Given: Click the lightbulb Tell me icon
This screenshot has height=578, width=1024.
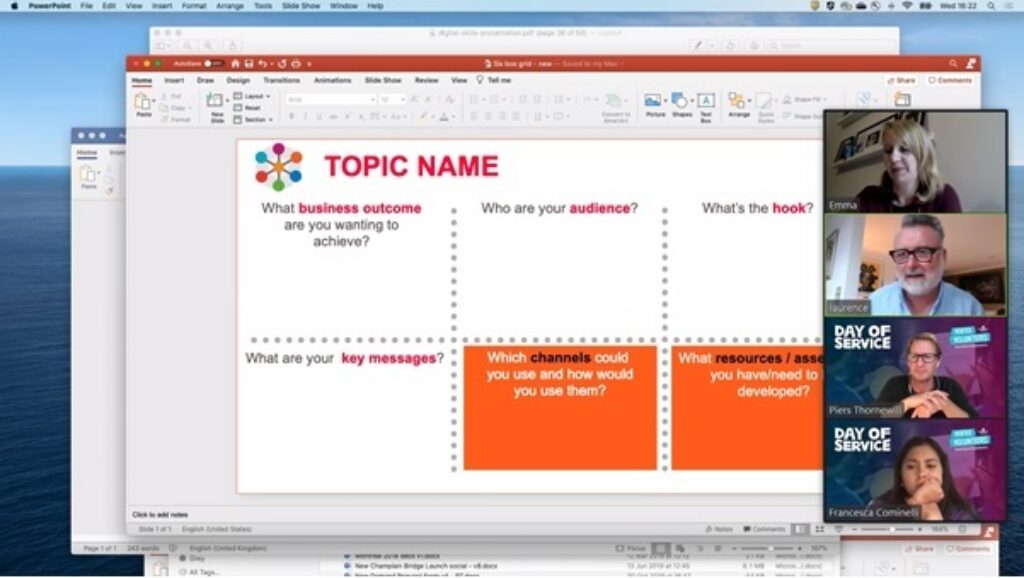Looking at the screenshot, I should [480, 80].
